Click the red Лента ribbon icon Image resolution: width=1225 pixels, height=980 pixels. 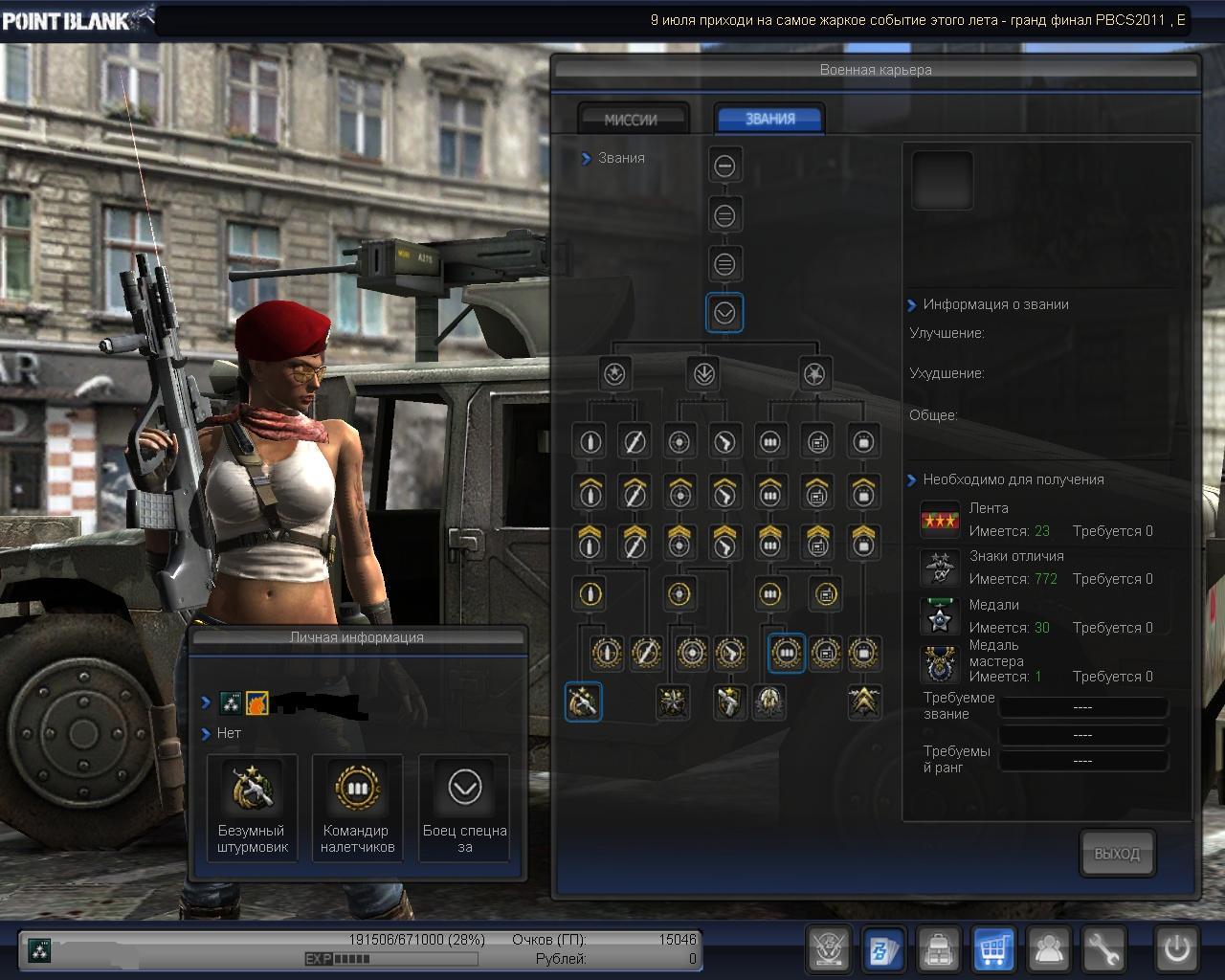940,521
